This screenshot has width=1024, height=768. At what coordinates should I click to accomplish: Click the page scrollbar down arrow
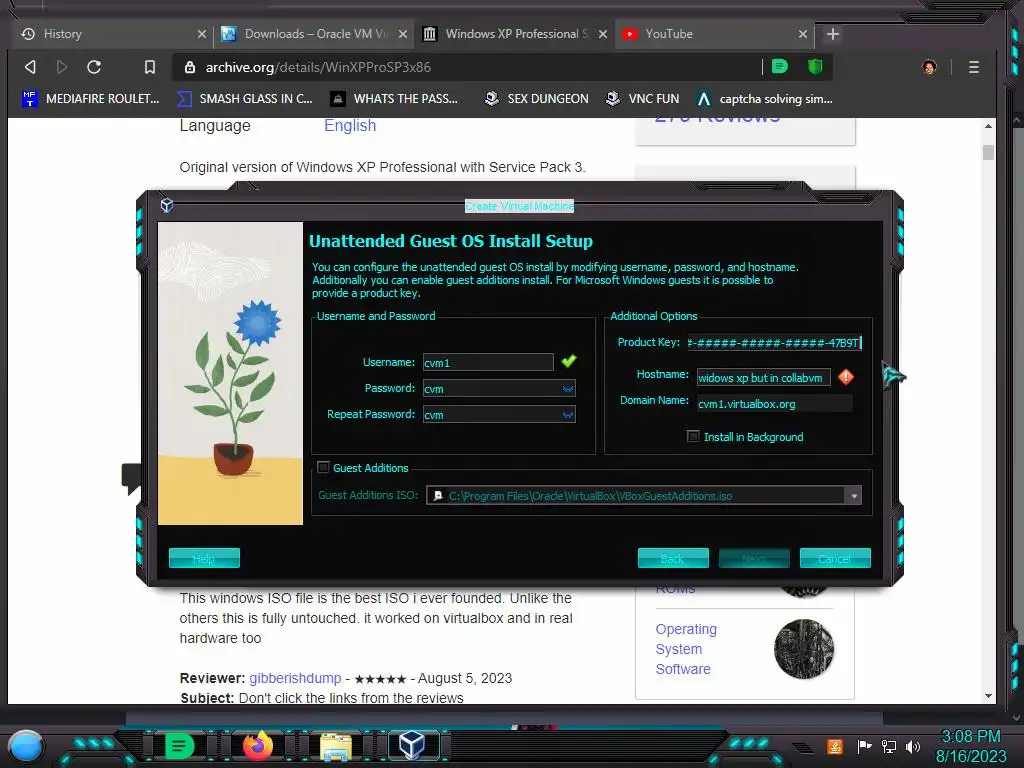coord(988,696)
